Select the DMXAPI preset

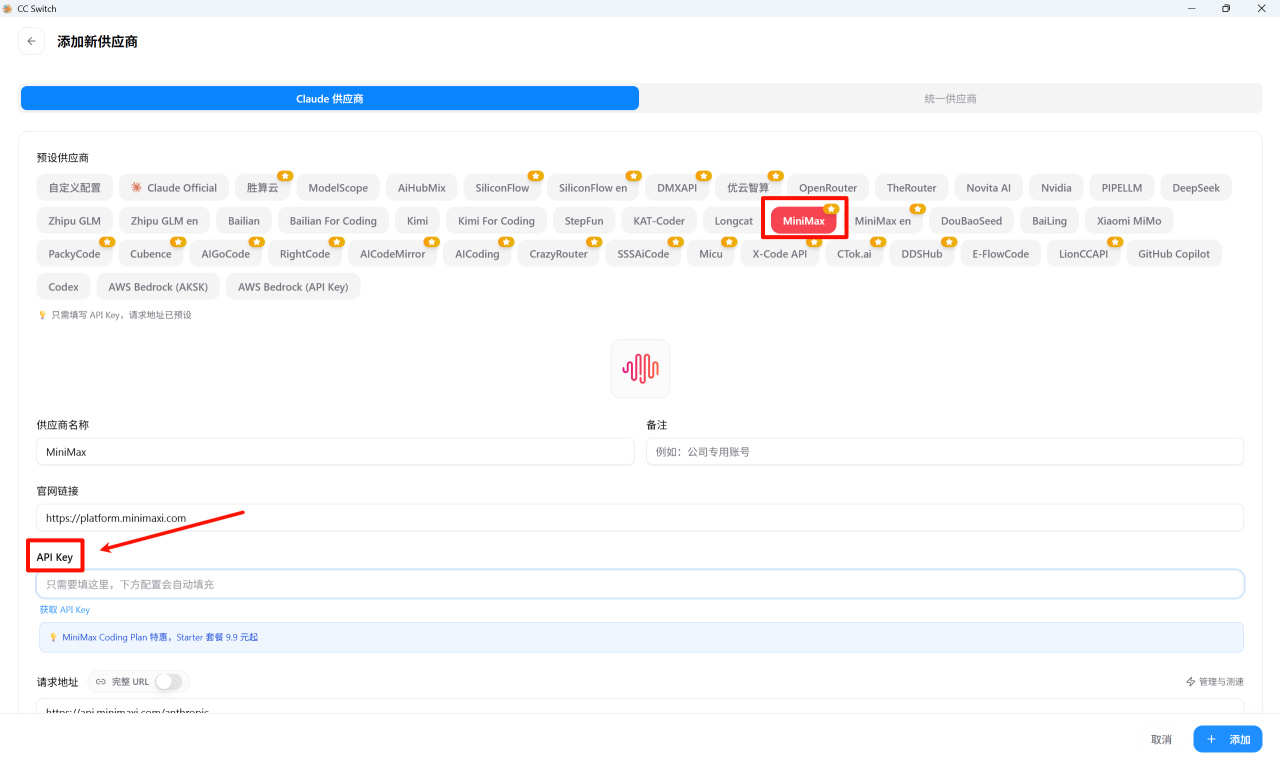pos(677,188)
